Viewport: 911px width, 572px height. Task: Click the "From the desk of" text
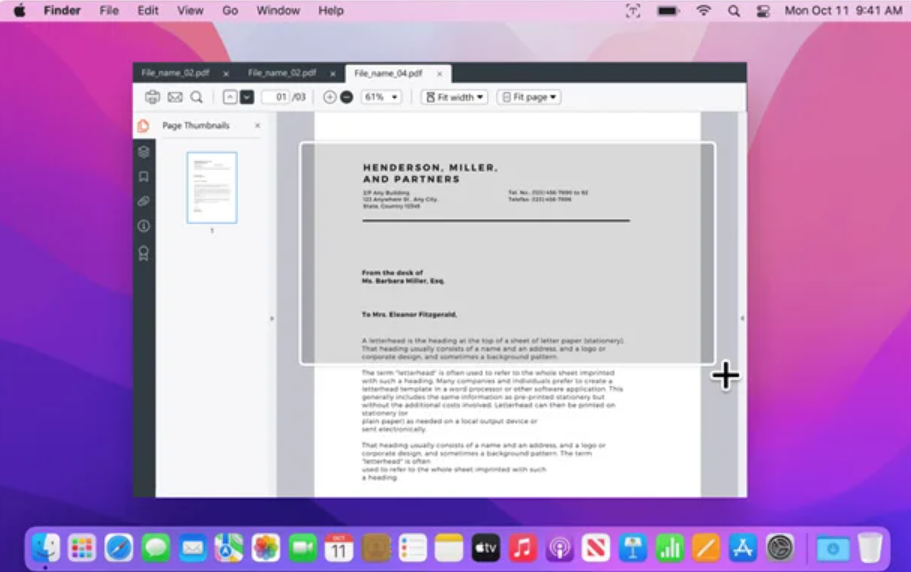392,272
